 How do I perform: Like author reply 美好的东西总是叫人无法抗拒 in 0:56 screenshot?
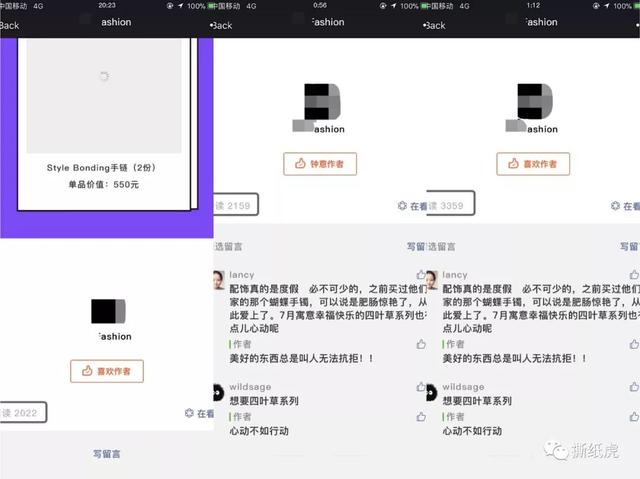click(x=421, y=344)
